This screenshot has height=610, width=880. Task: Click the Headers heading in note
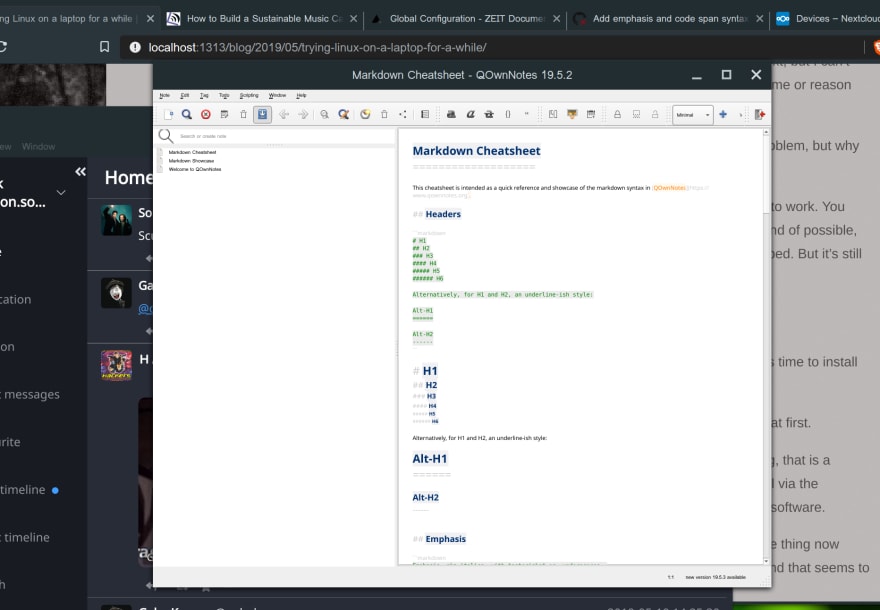tap(443, 214)
